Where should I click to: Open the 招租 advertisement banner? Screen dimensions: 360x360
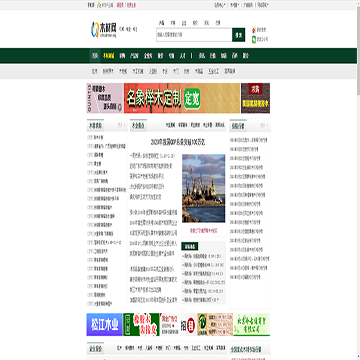[178, 325]
